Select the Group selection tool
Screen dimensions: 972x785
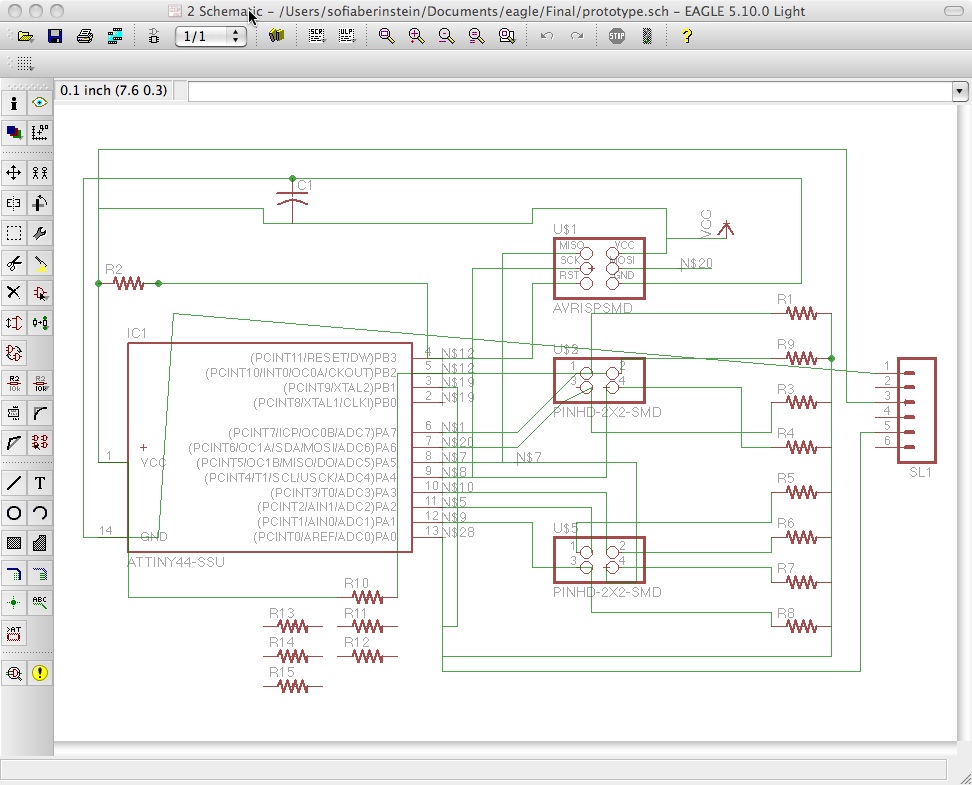[14, 233]
